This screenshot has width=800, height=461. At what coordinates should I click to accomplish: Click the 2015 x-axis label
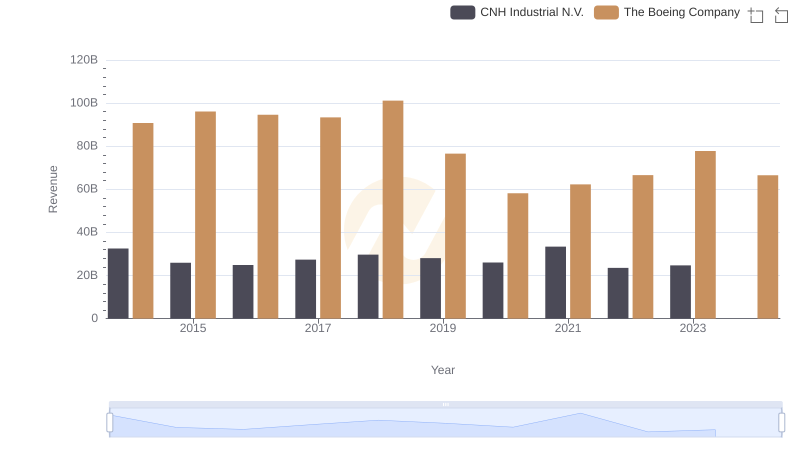(x=193, y=328)
